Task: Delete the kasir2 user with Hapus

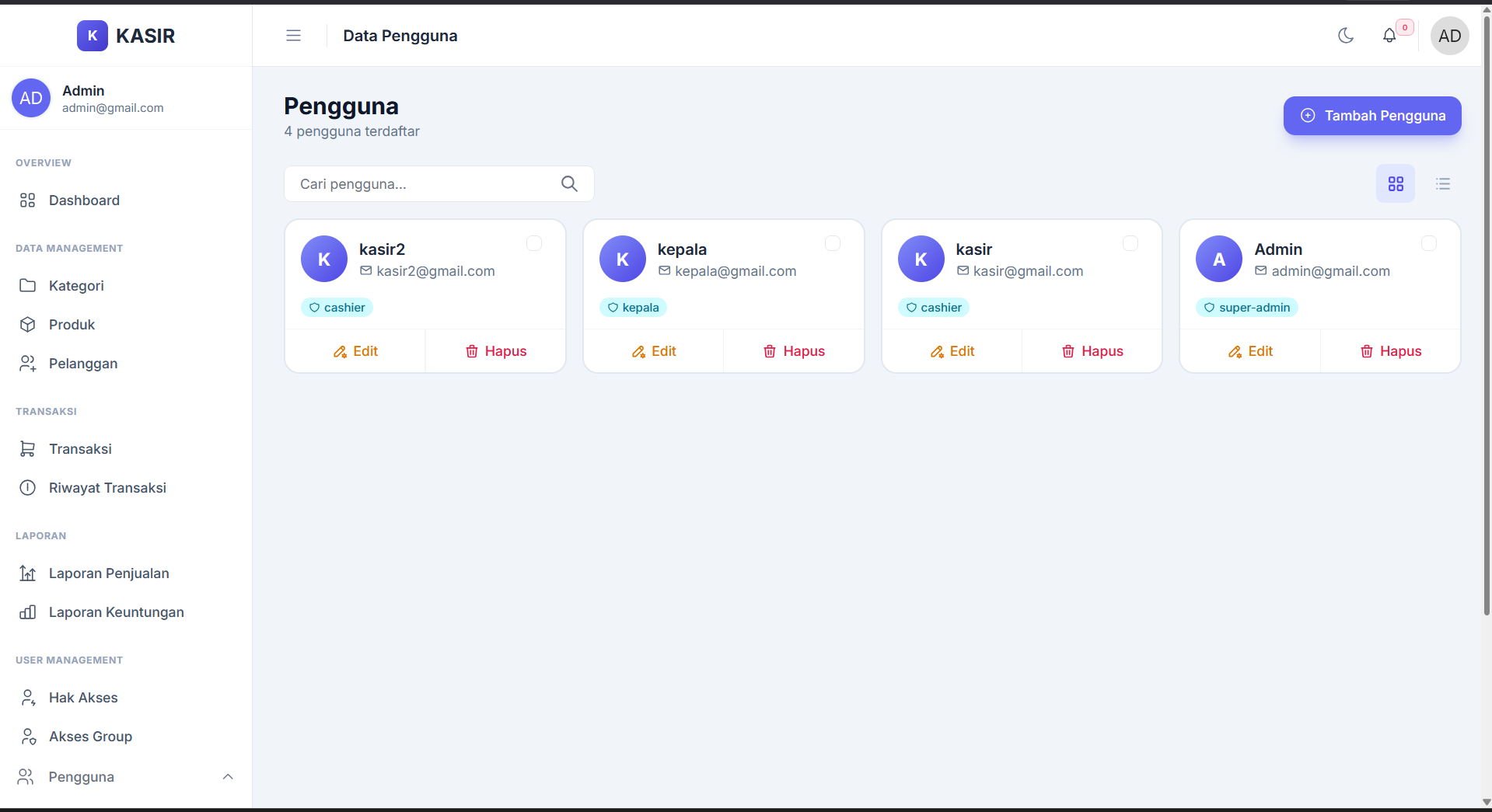Action: tap(496, 351)
